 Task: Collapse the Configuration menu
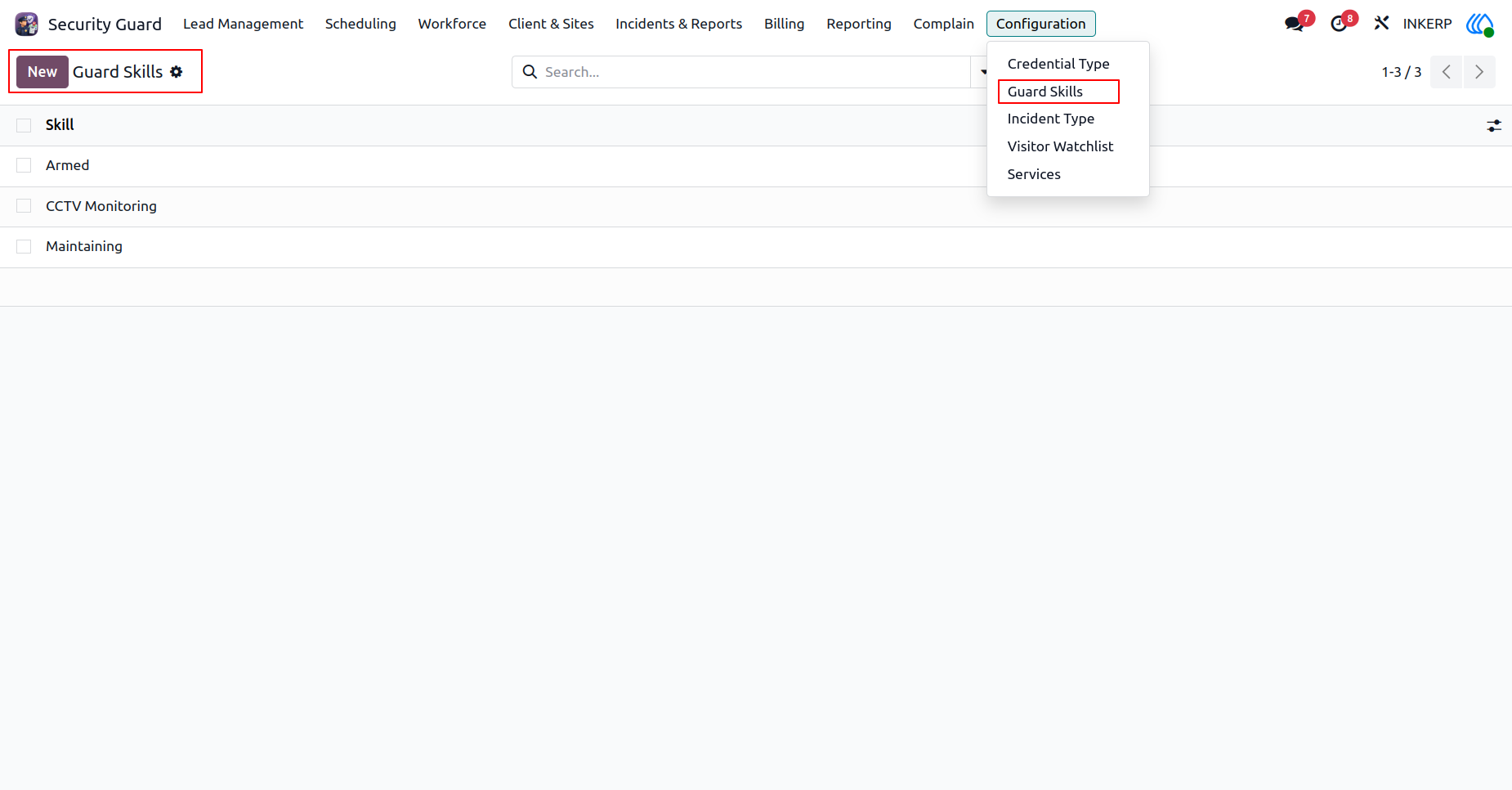[1040, 24]
